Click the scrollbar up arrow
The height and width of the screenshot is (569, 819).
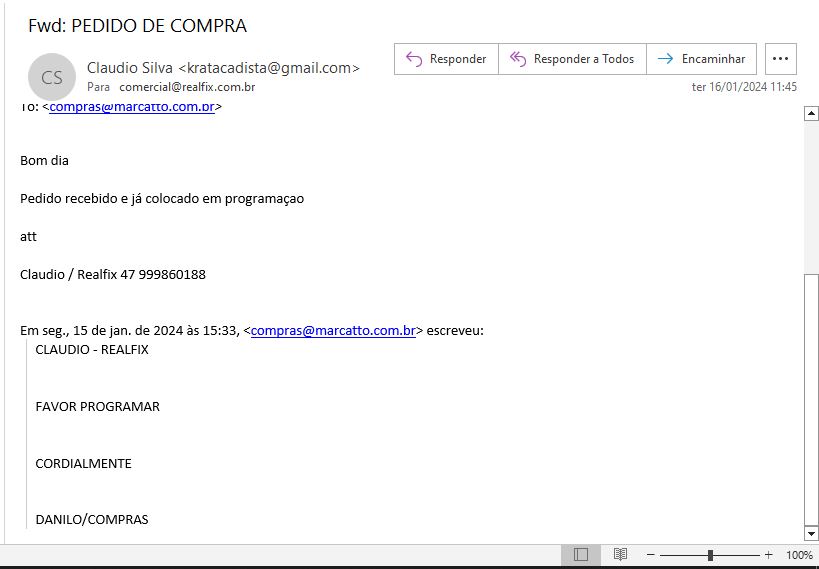point(811,114)
